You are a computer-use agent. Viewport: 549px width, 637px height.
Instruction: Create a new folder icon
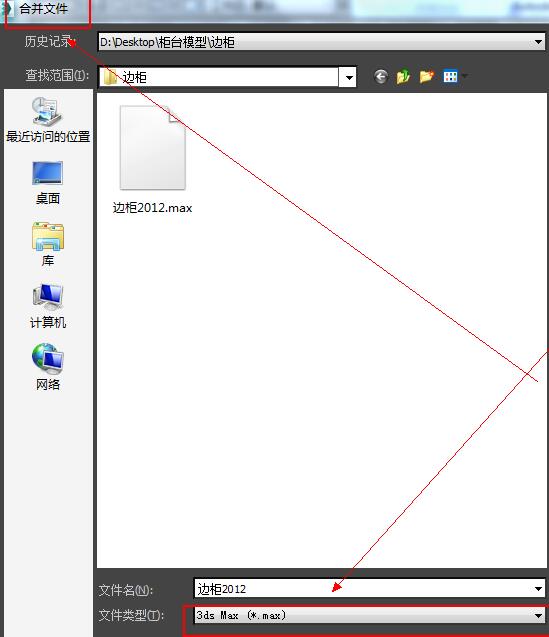(x=426, y=76)
